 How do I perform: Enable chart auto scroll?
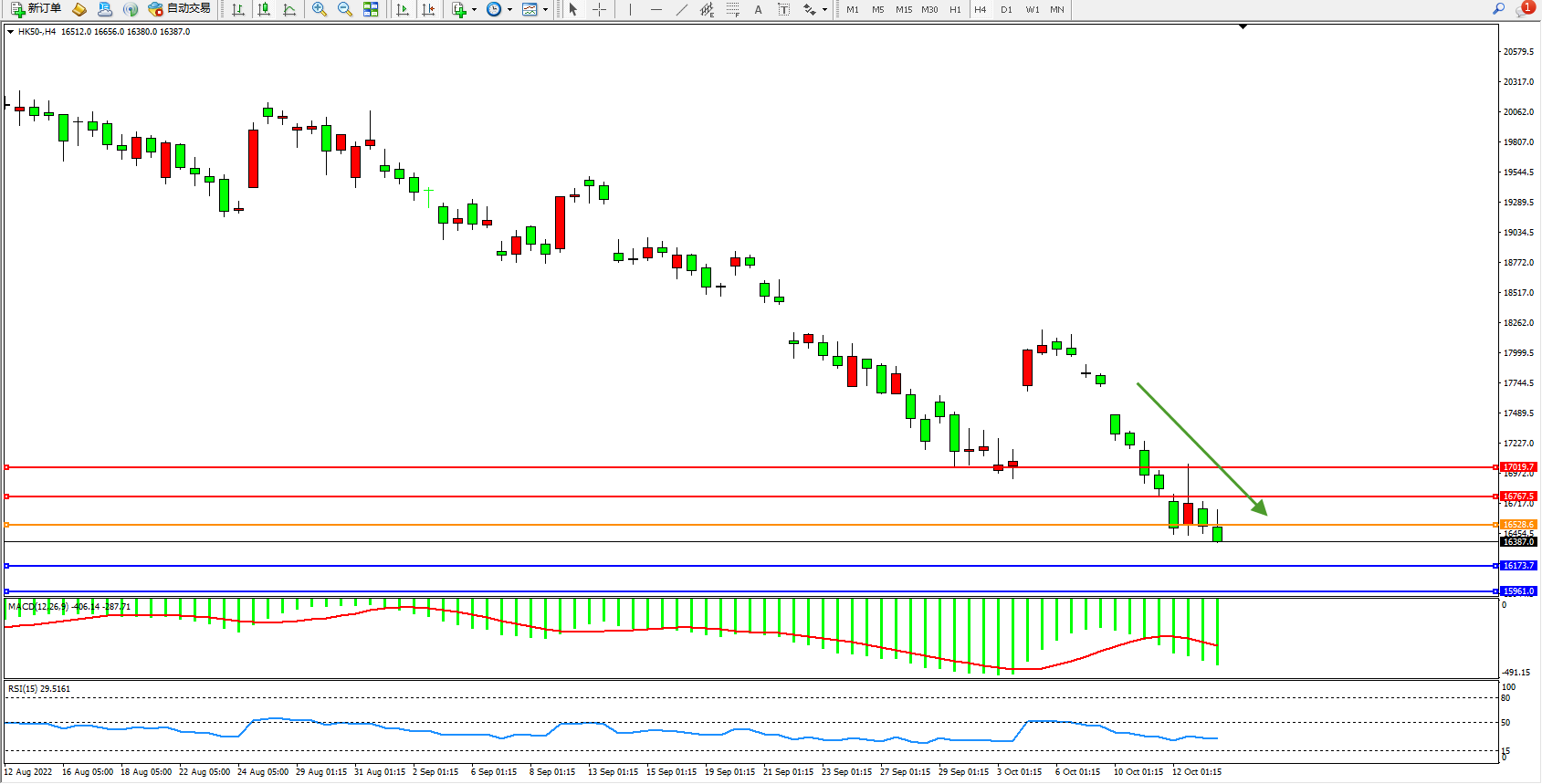[403, 9]
